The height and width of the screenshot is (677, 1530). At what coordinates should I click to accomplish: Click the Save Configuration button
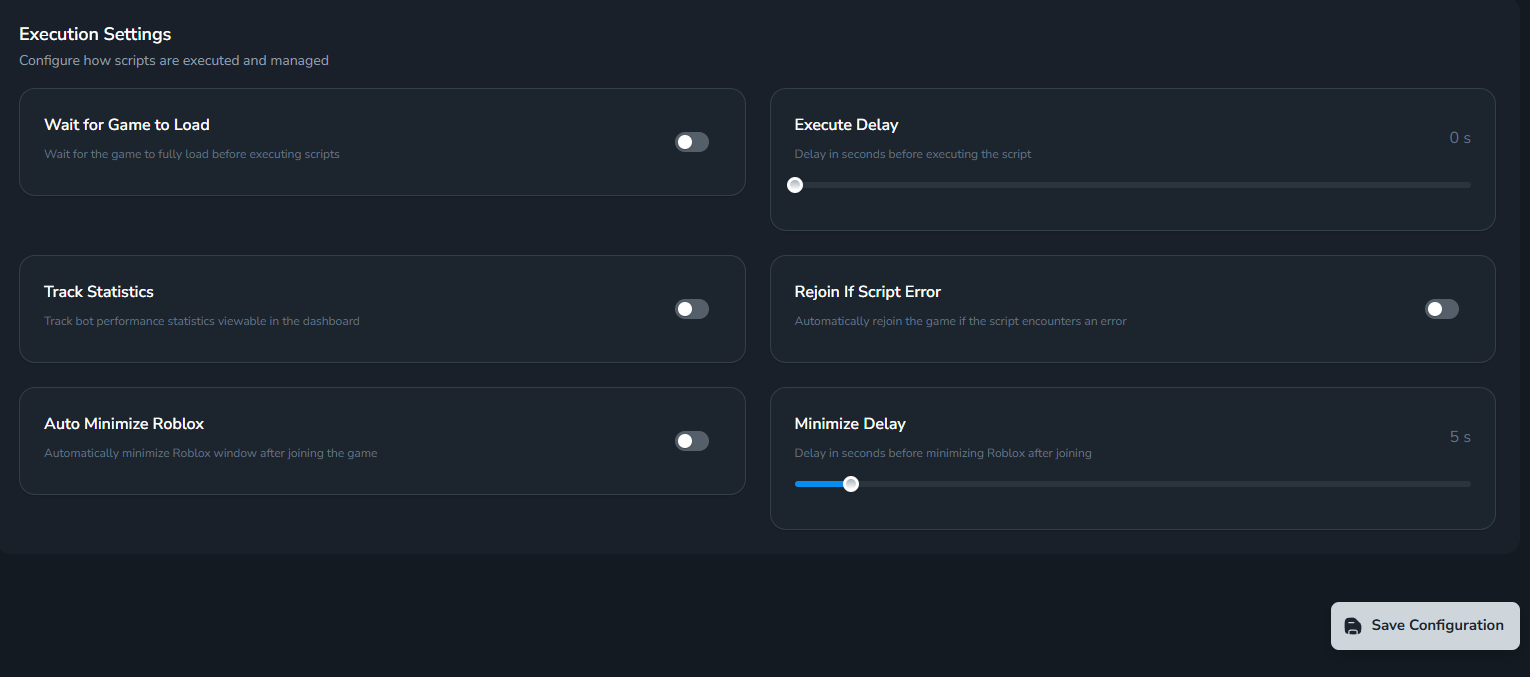click(1424, 625)
